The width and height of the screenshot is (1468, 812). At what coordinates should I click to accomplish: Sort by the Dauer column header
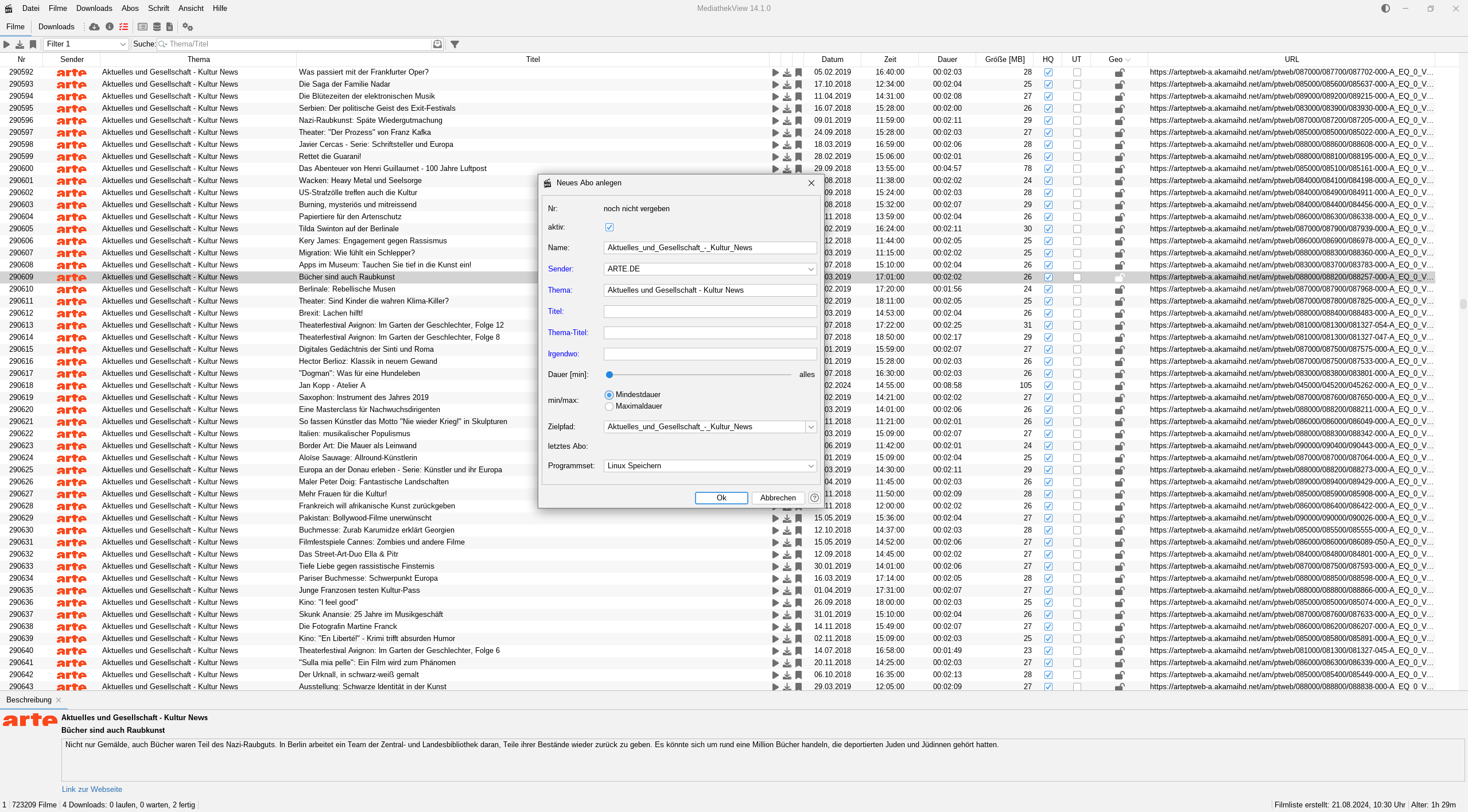947,60
